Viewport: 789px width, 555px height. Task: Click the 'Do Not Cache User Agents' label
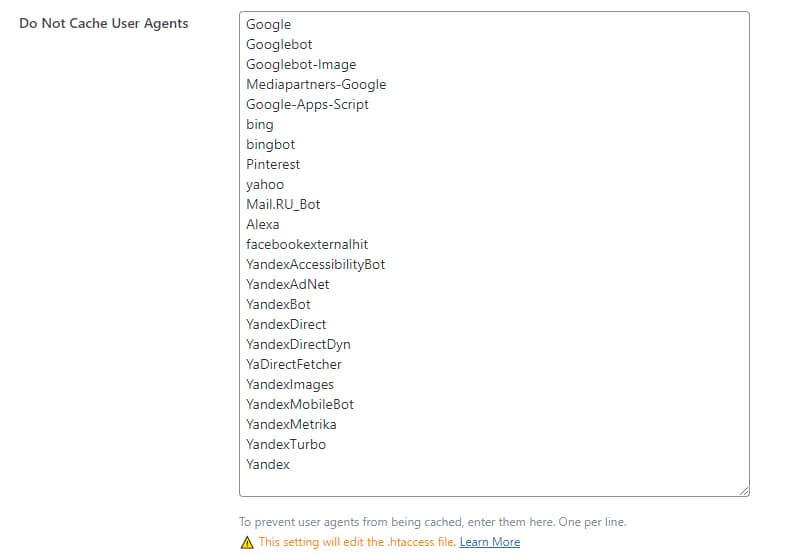click(104, 23)
